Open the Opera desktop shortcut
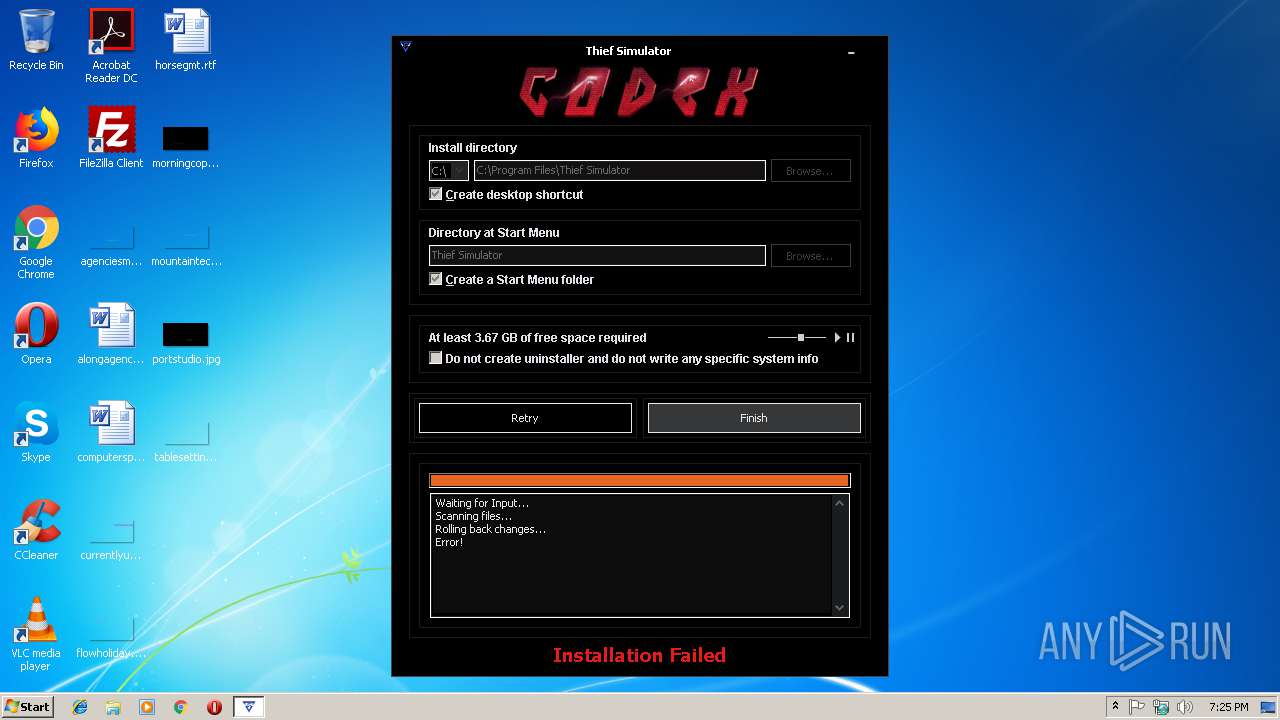This screenshot has height=720, width=1280. pyautogui.click(x=36, y=334)
